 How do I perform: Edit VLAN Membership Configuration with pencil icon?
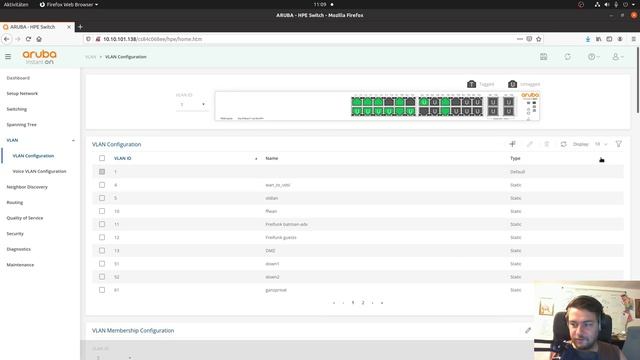click(528, 330)
